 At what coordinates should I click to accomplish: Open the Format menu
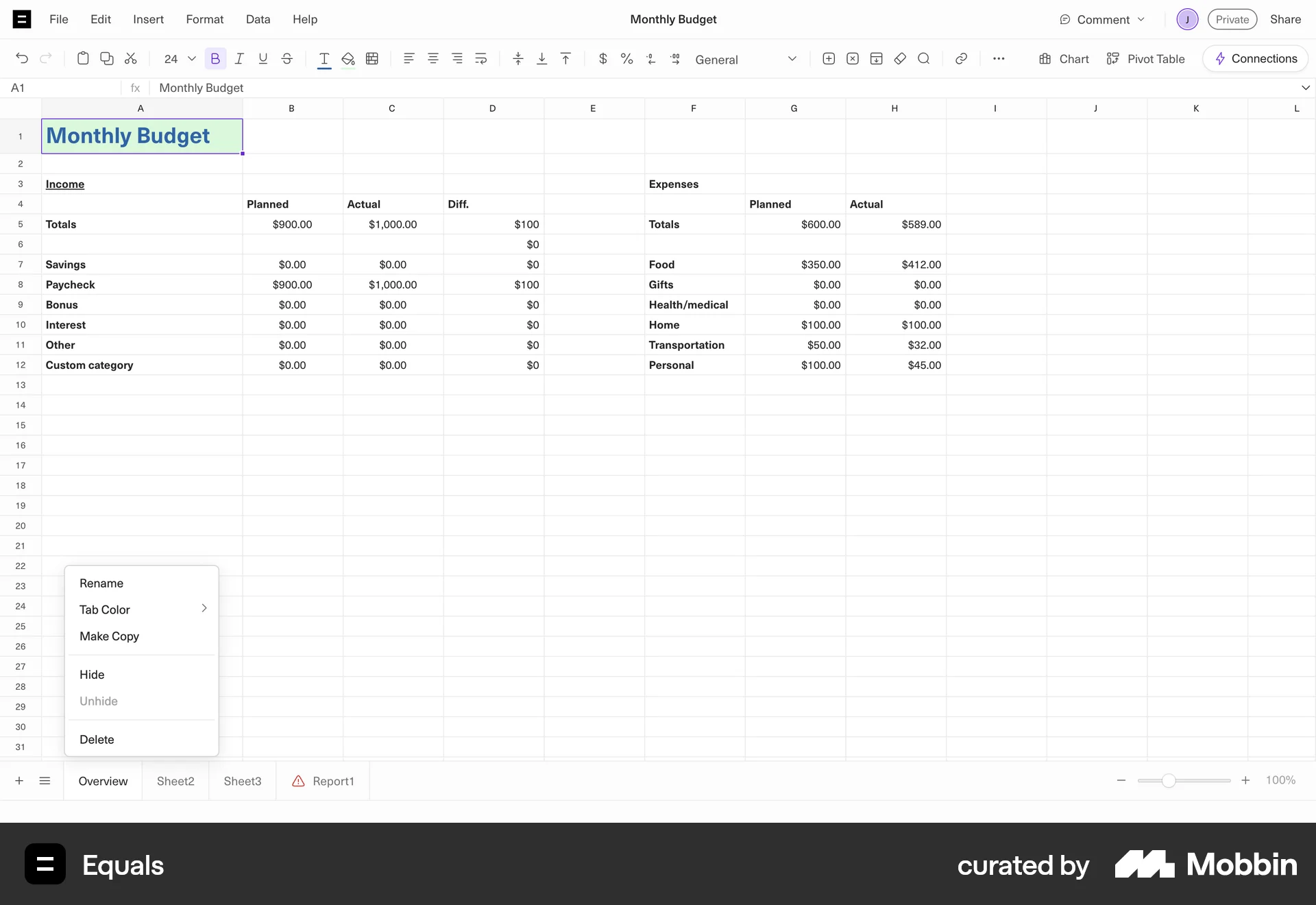(204, 19)
